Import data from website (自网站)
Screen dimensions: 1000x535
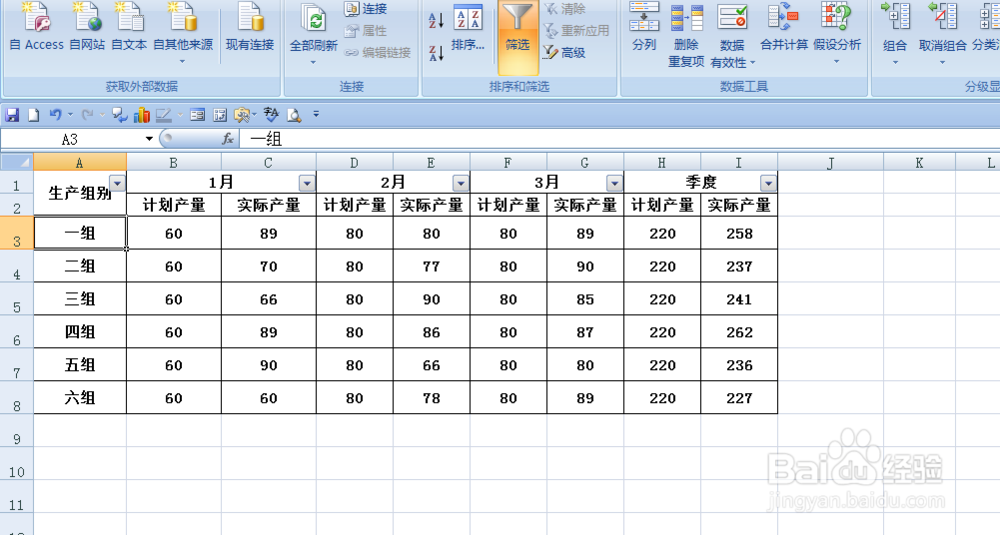coord(87,27)
